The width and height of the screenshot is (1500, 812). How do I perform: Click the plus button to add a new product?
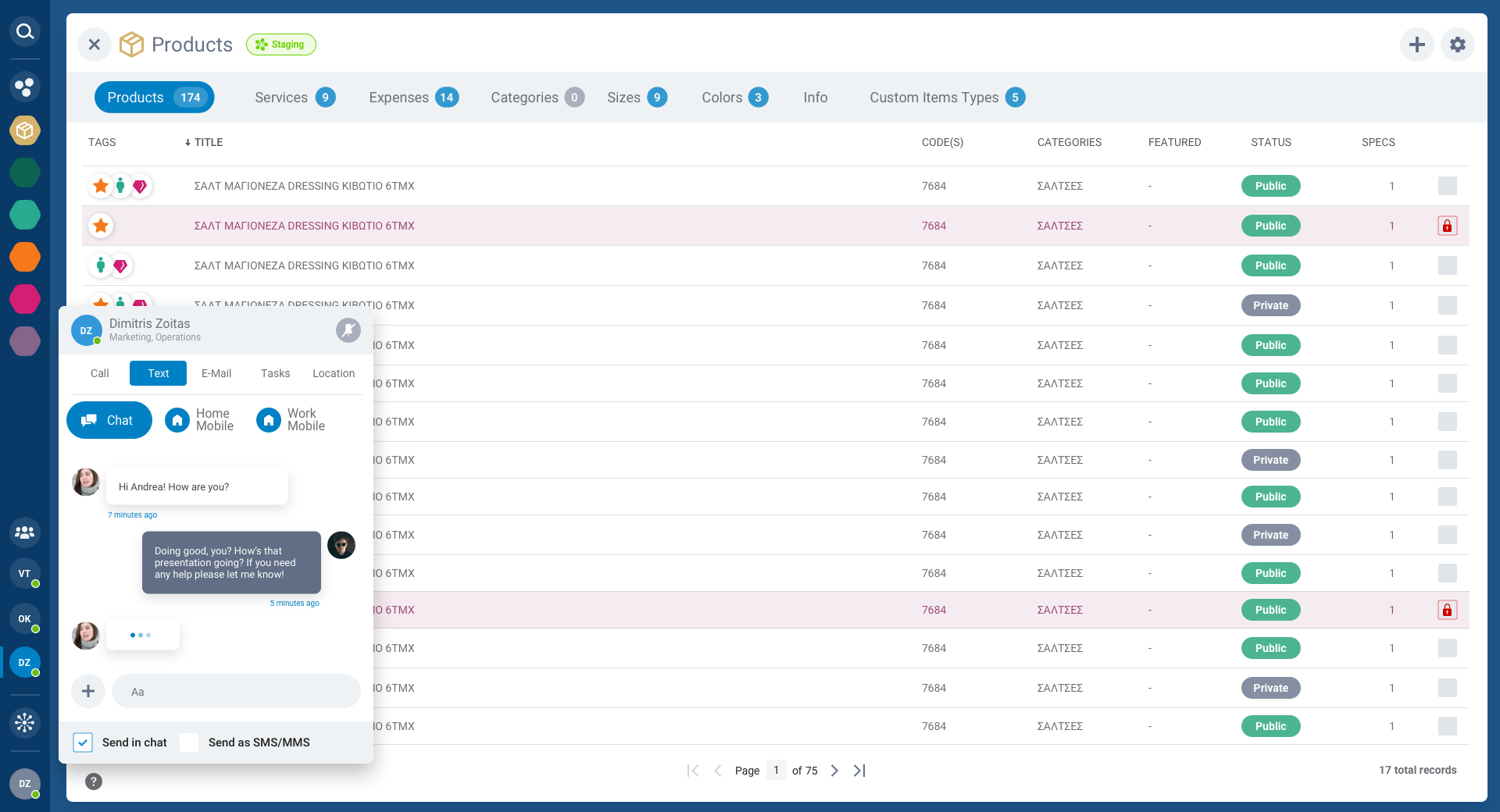pos(1417,45)
